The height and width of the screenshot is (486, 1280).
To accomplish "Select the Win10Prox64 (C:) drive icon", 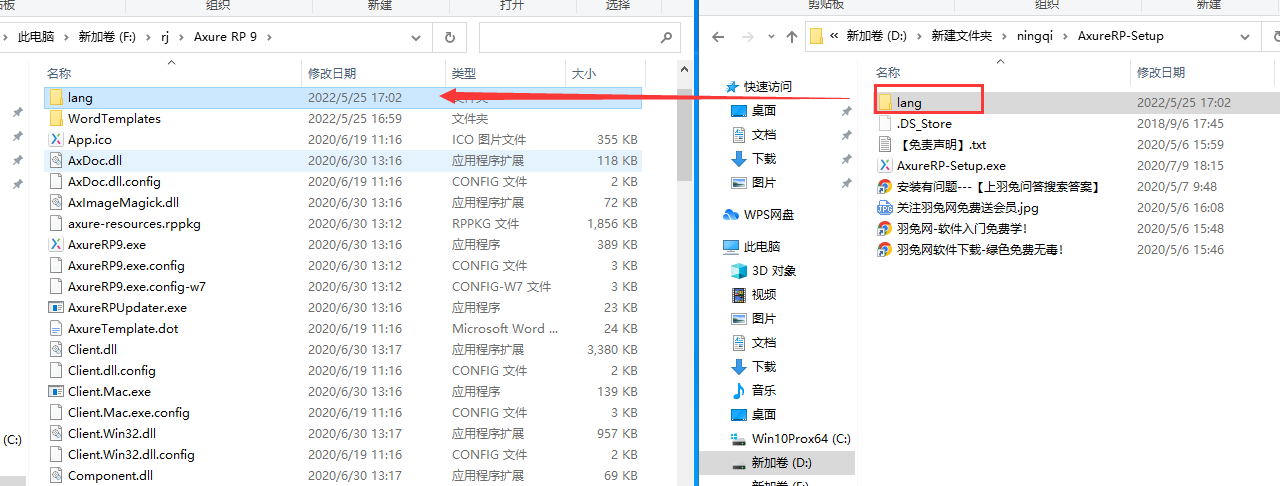I will pos(739,439).
